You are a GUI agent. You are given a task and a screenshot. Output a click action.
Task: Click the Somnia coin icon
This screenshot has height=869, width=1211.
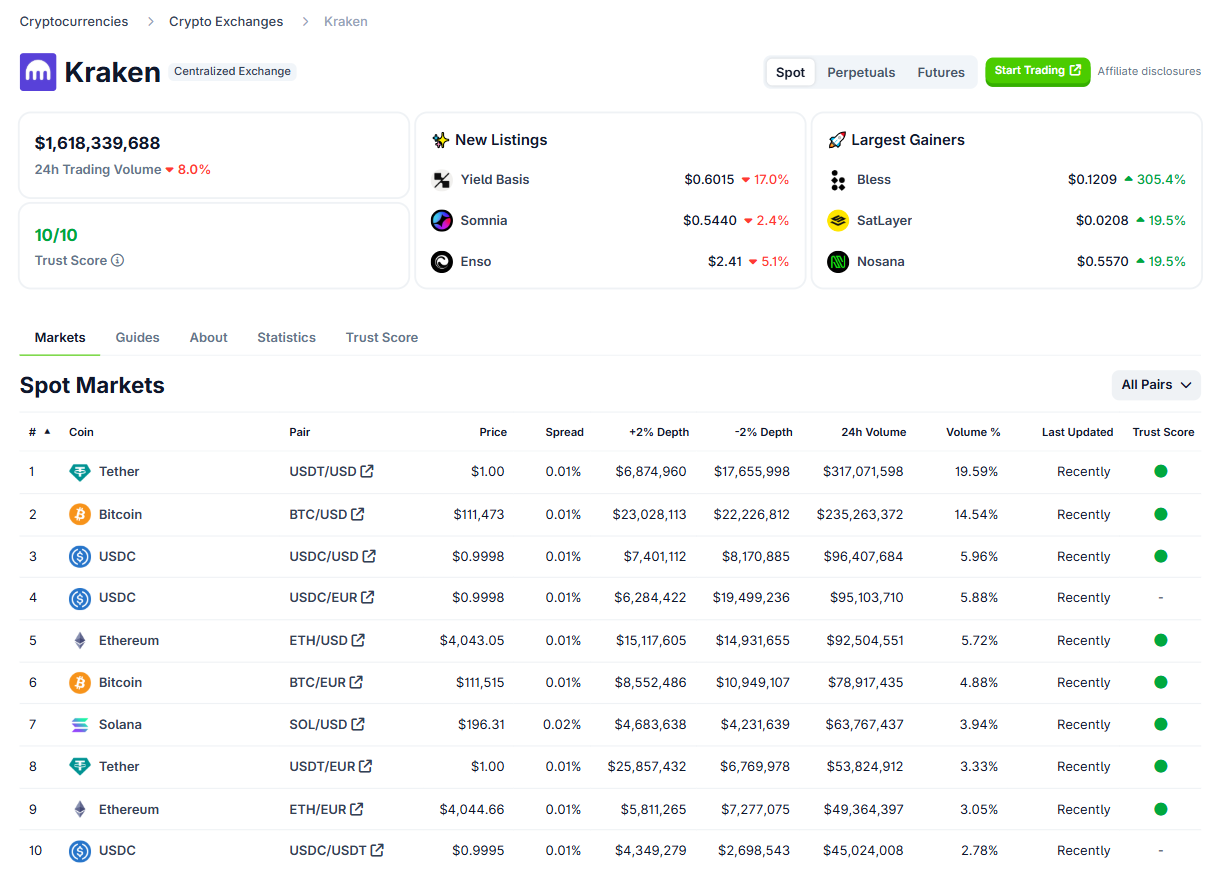(x=441, y=221)
